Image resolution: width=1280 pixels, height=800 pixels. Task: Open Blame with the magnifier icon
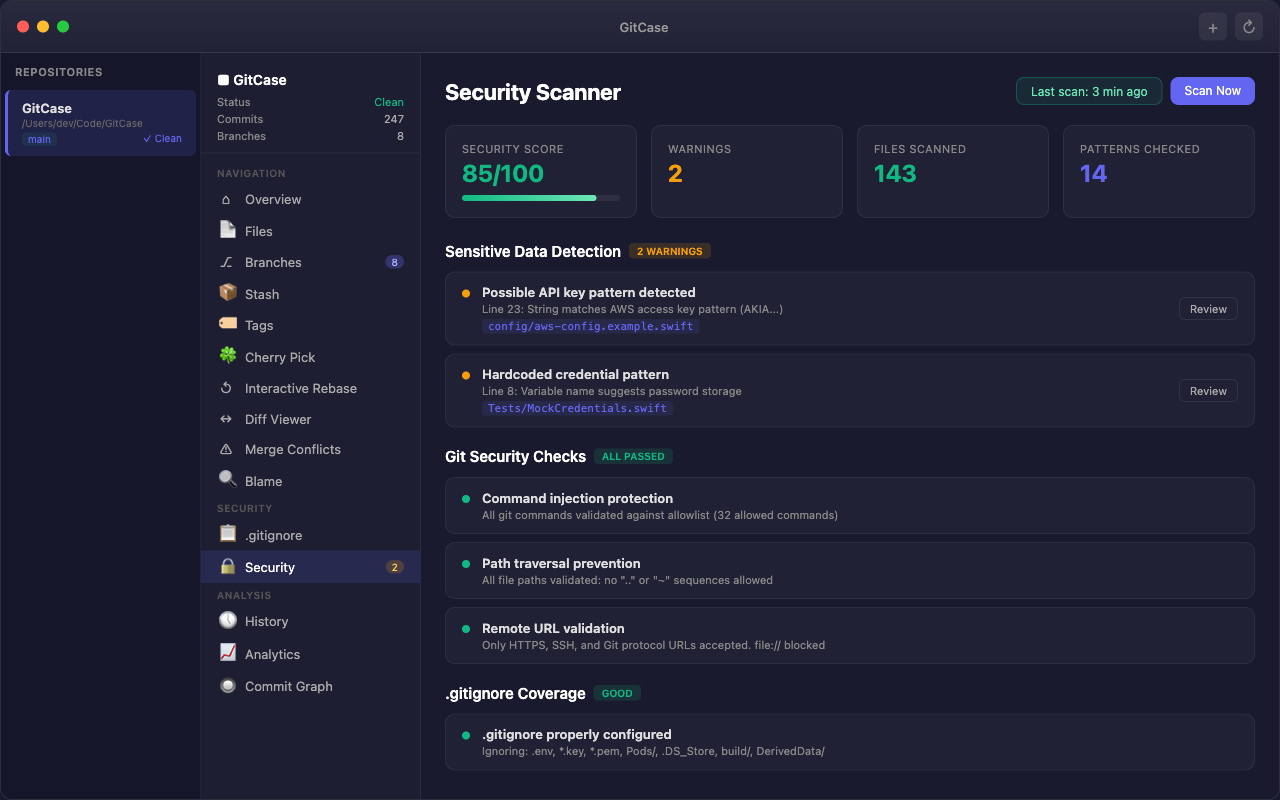(x=228, y=480)
